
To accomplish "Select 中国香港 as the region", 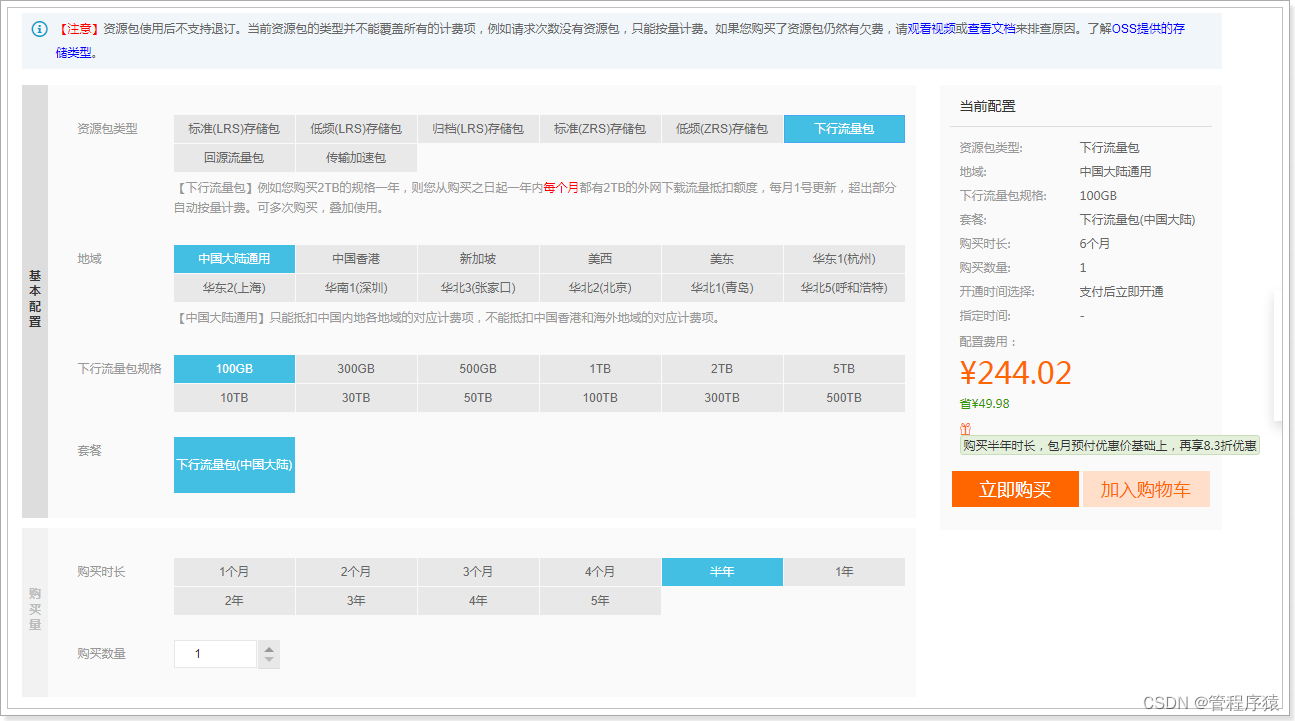I will 356,258.
